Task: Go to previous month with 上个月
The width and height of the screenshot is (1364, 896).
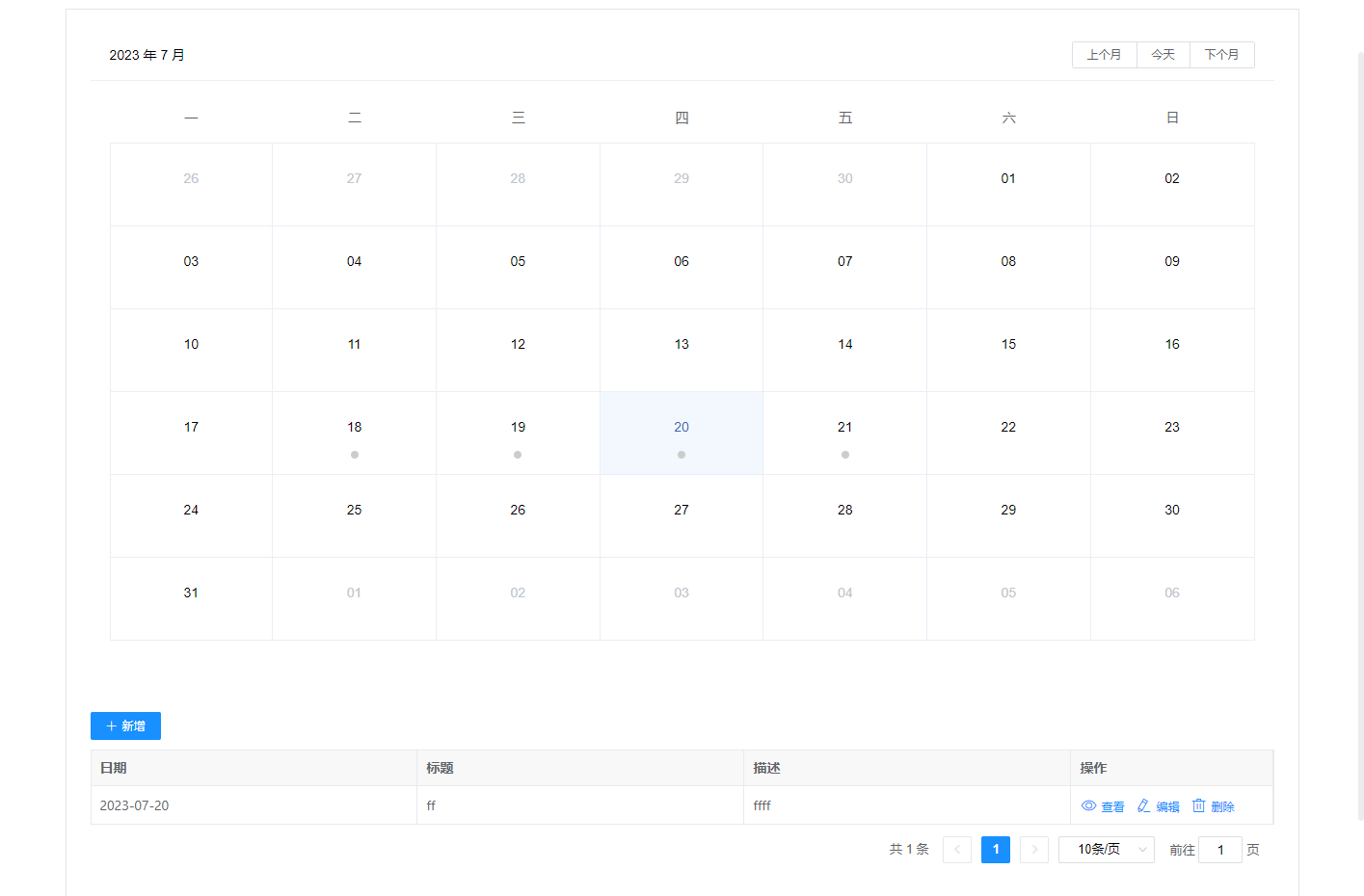Action: [1104, 55]
